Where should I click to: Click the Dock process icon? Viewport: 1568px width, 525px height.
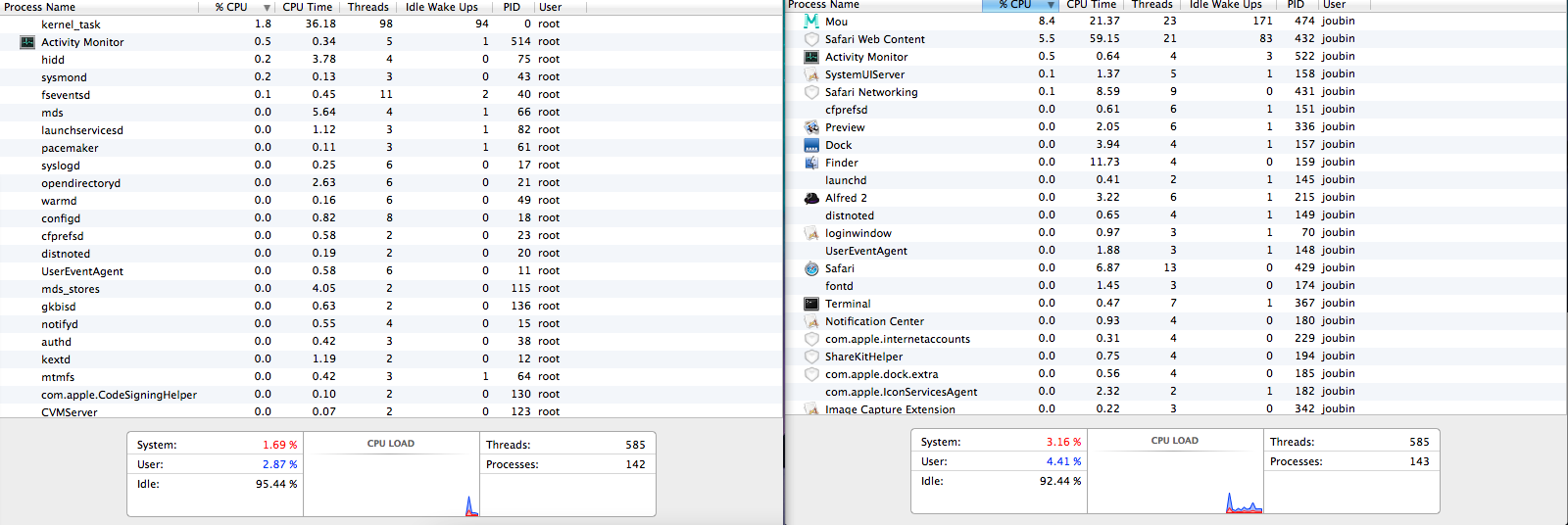pos(811,145)
